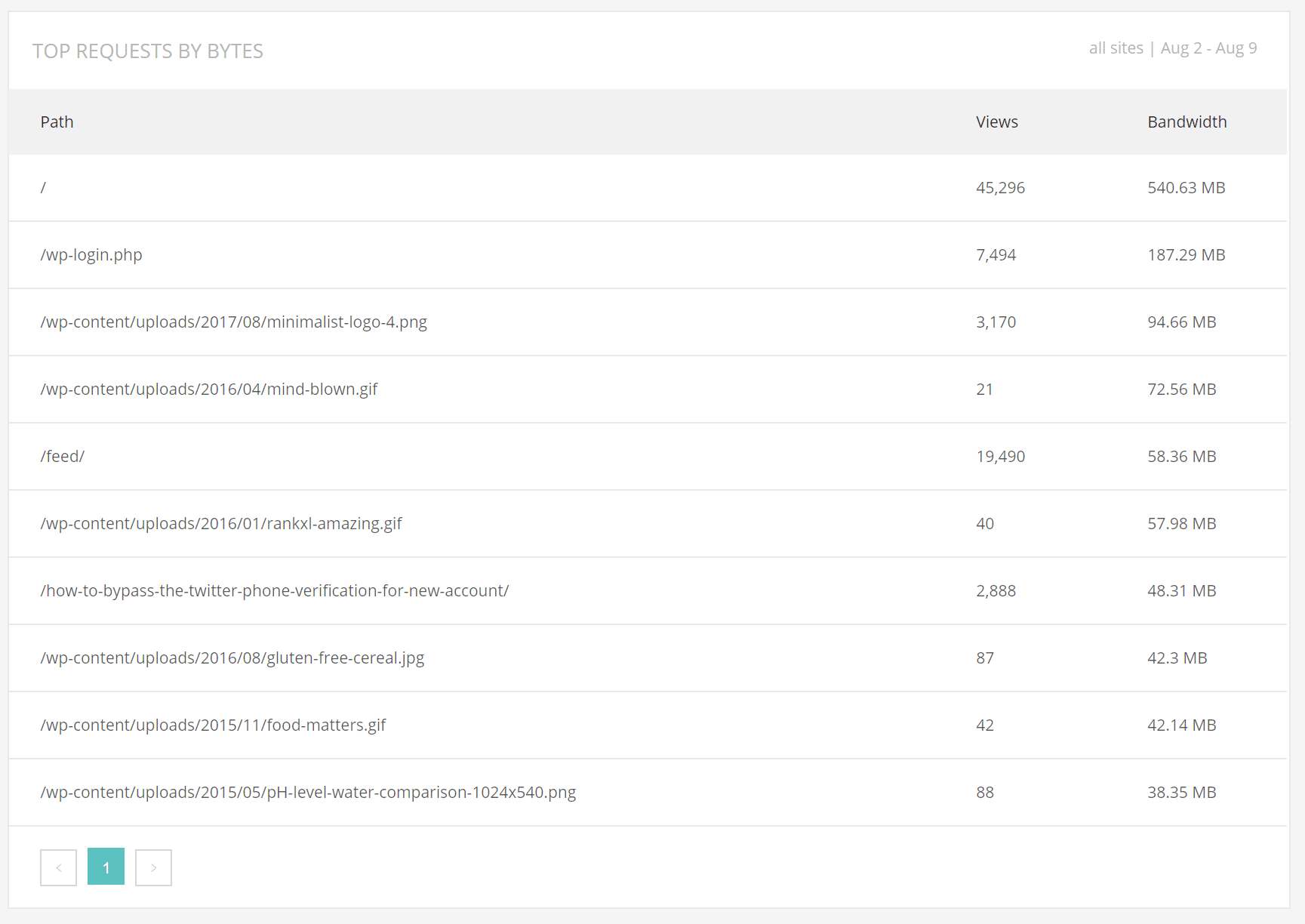Screen dimensions: 1305x924
Task: Click the 42.3 MB bandwidth value
Action: 1177,658
